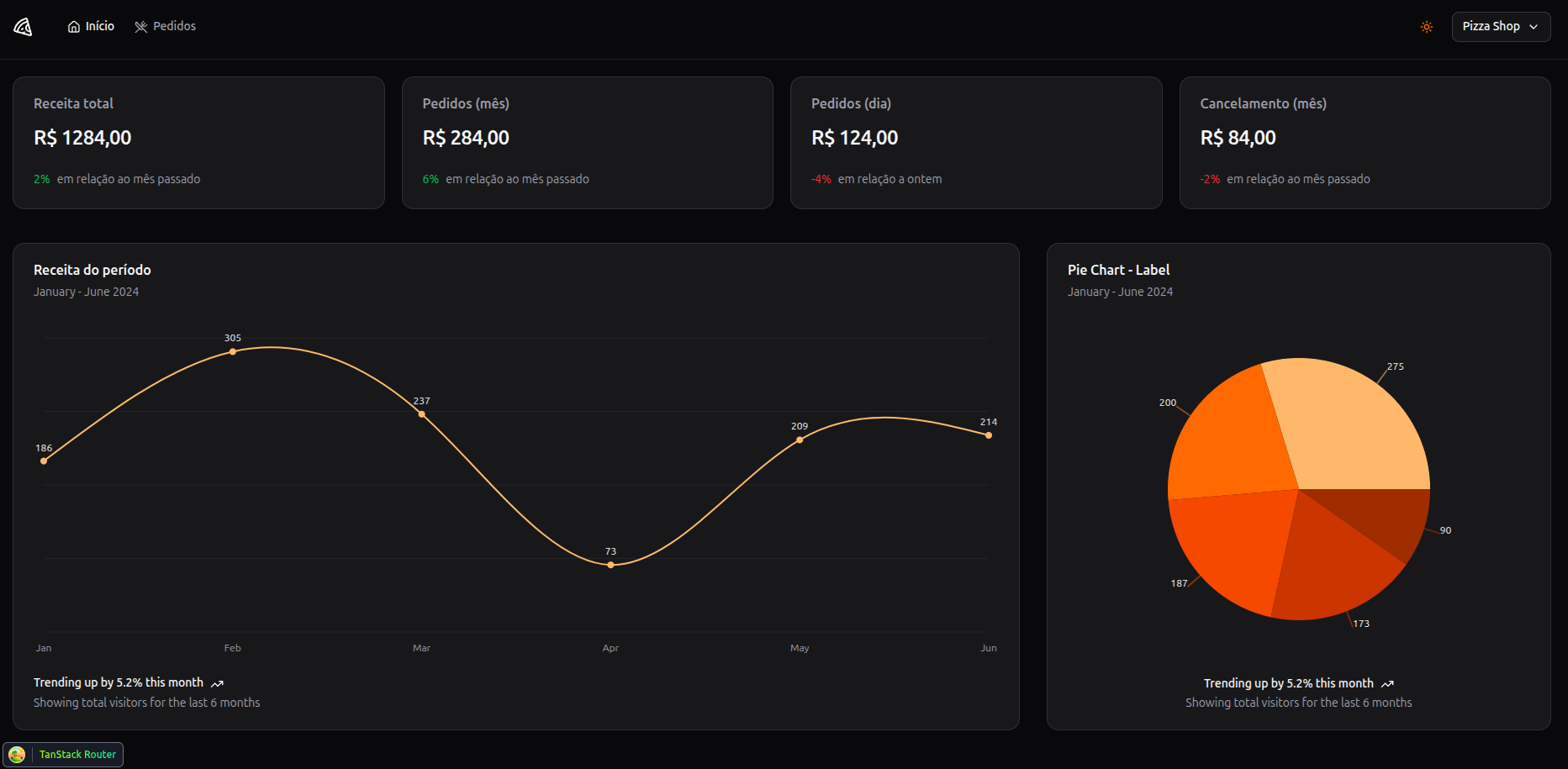Click the TanStack Router logo icon
The image size is (1568, 769).
[x=17, y=755]
